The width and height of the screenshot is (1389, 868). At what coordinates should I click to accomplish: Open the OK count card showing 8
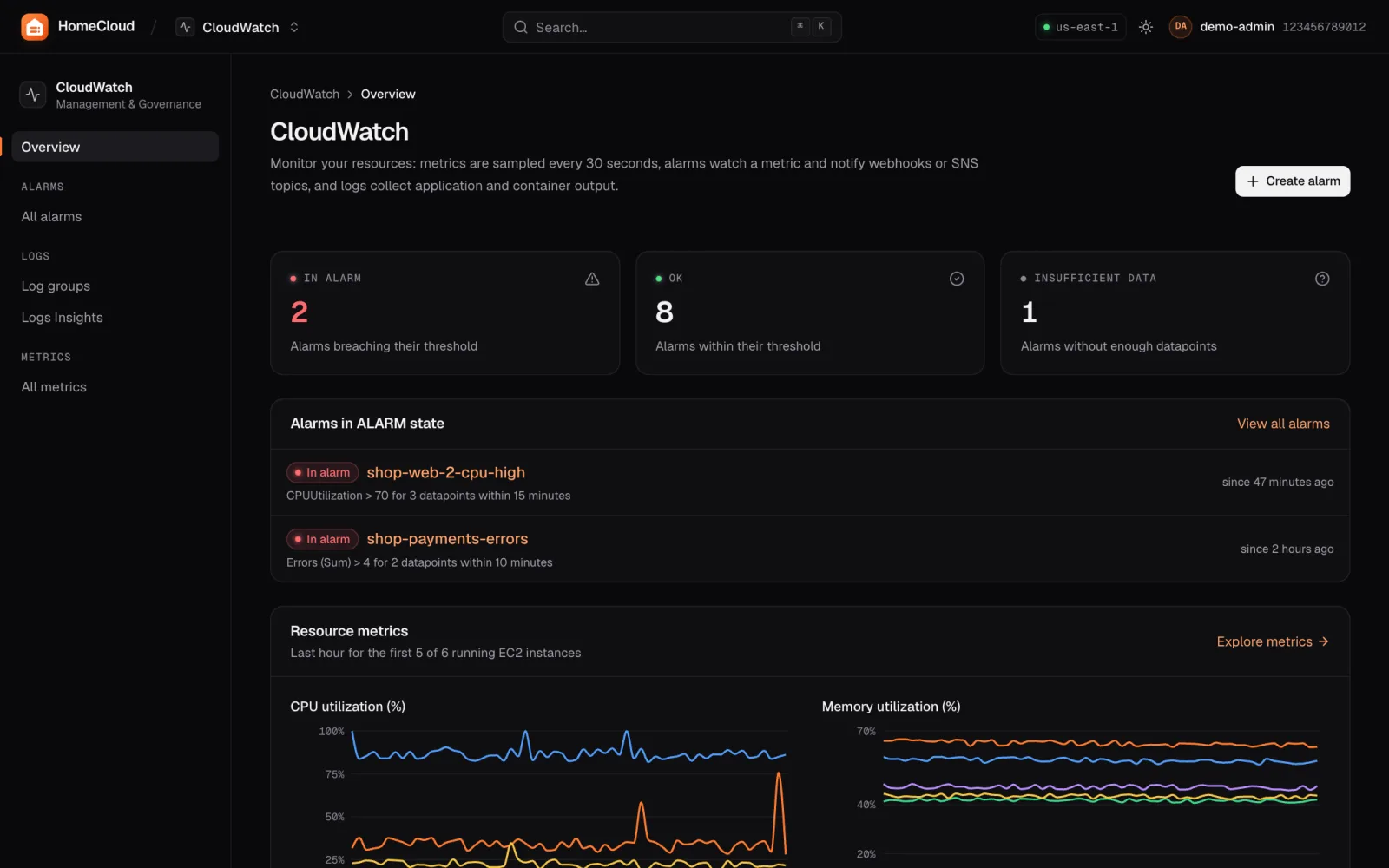[810, 313]
